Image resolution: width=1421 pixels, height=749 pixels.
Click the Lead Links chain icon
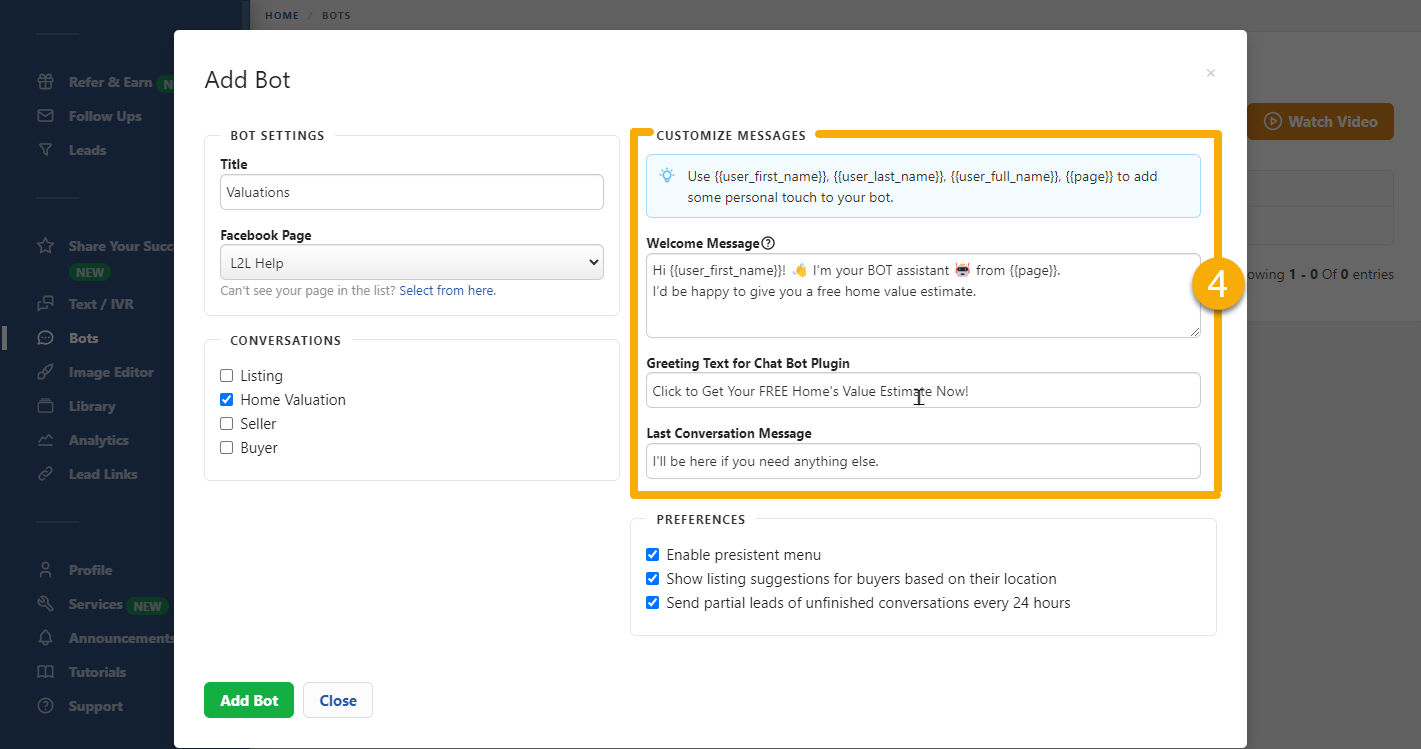coord(45,474)
